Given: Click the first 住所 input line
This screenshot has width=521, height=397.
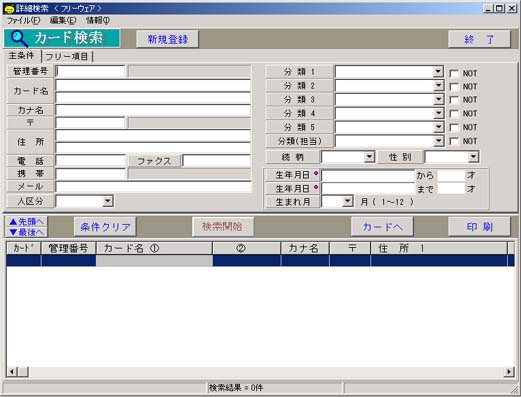Looking at the screenshot, I should pyautogui.click(x=153, y=136).
